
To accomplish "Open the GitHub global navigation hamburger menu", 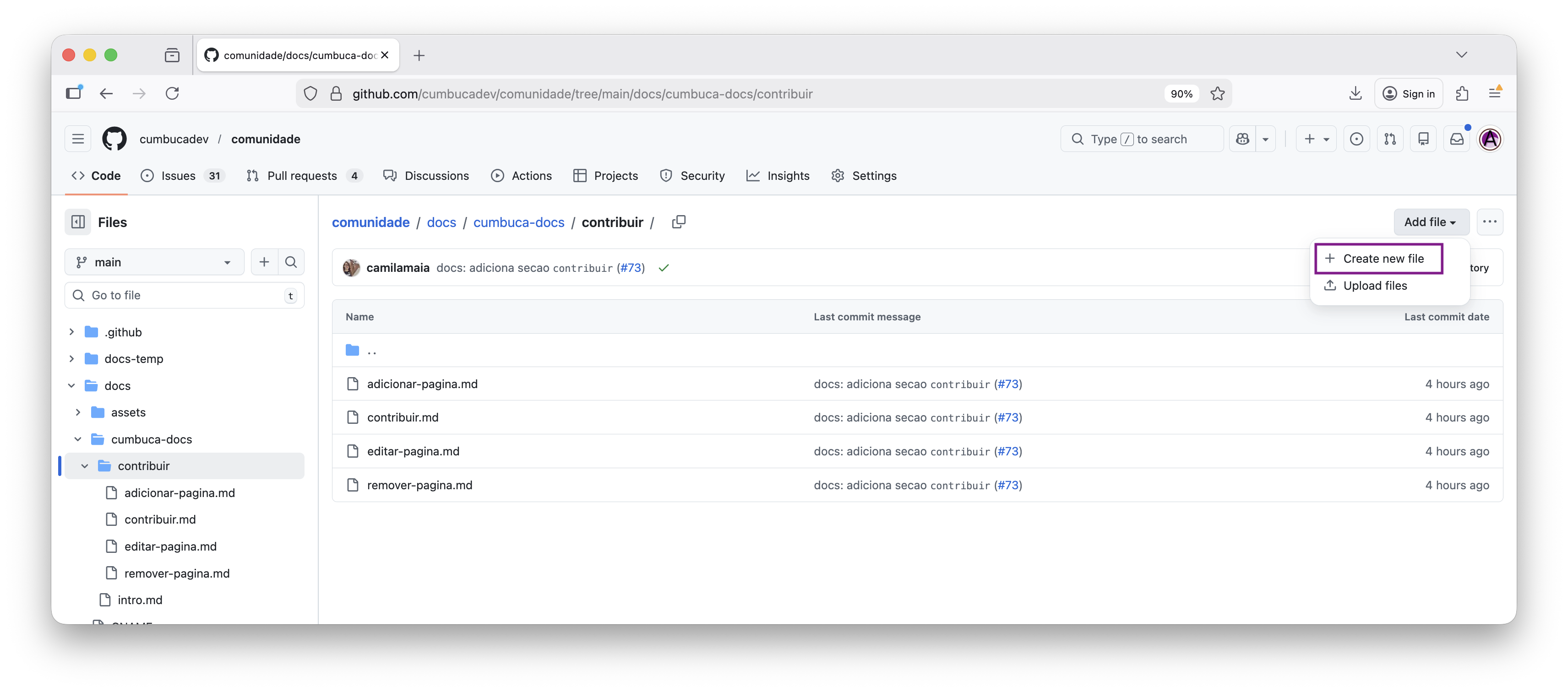I will 78,139.
